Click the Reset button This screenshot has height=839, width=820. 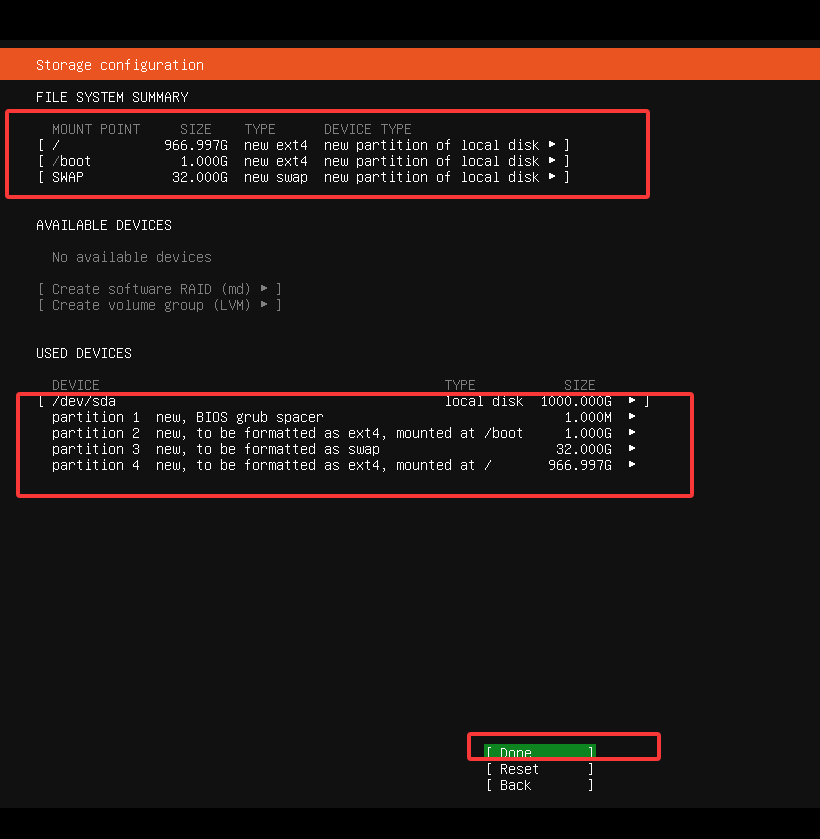(539, 769)
